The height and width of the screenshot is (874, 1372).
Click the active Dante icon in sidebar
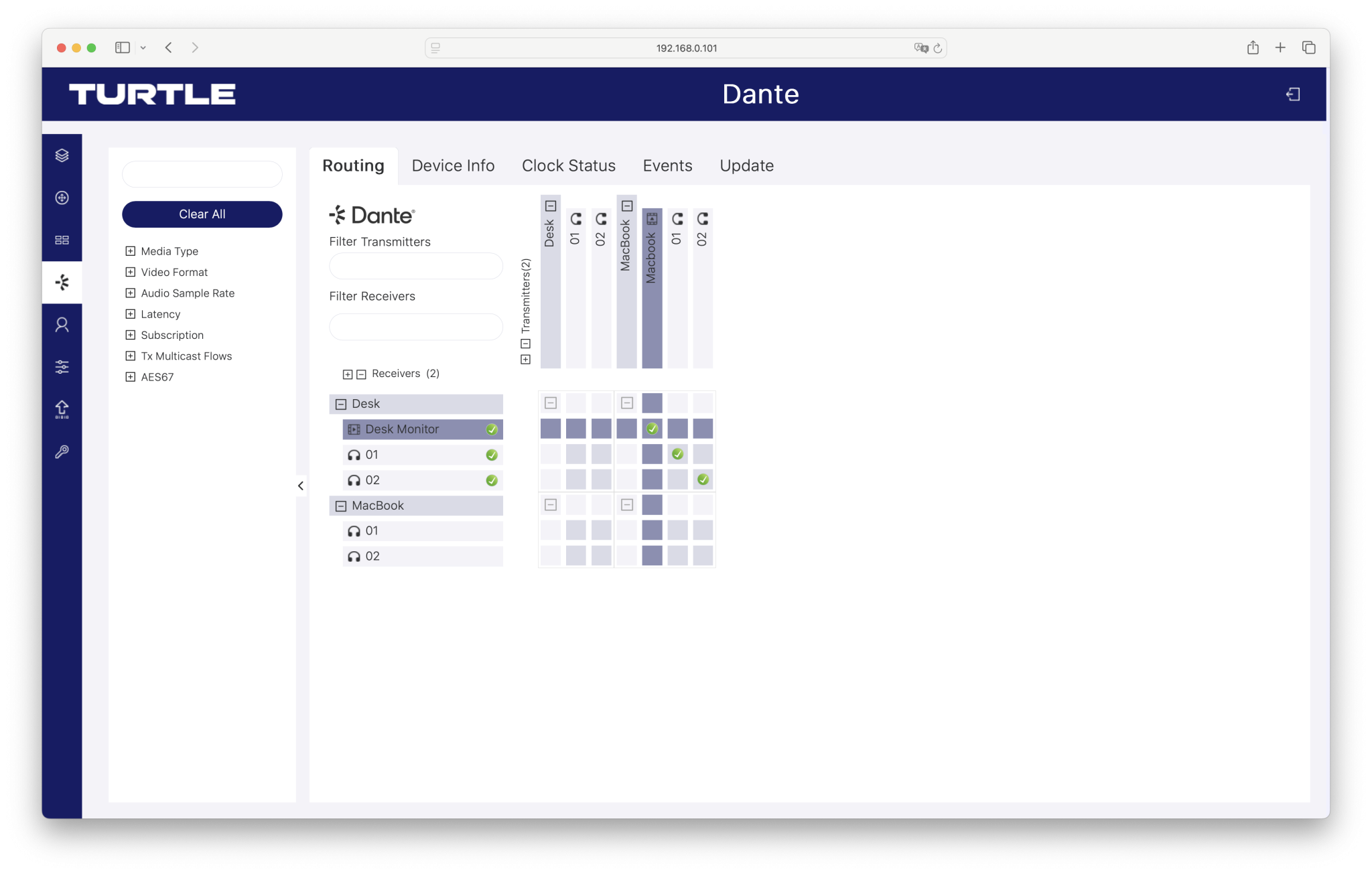coord(62,282)
